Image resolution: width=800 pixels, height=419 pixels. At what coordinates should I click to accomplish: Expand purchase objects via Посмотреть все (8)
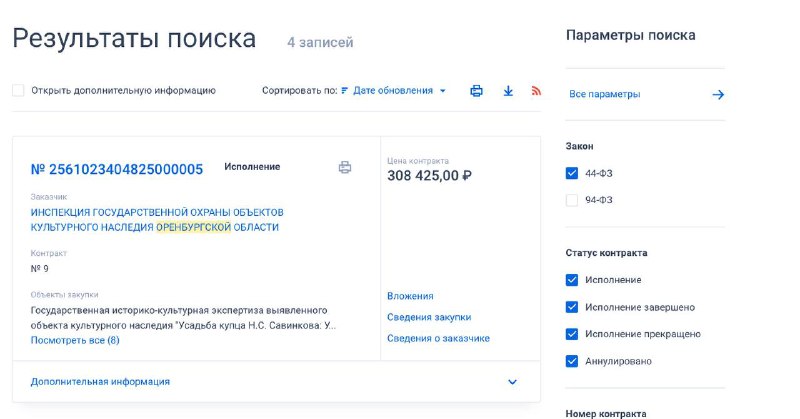click(75, 340)
